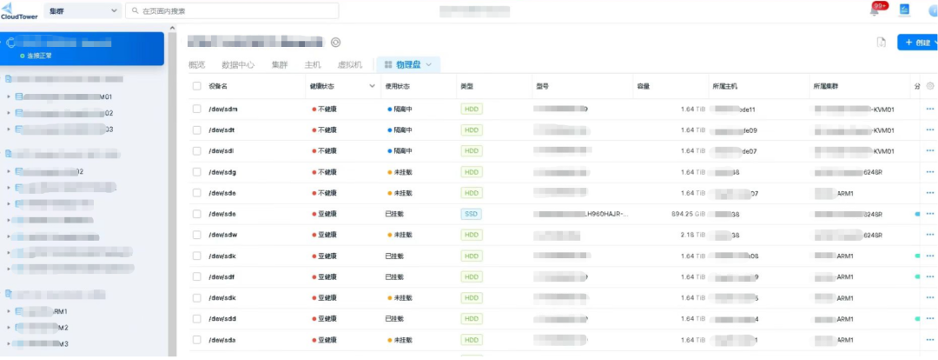Viewport: 938px width, 360px height.
Task: Open the notifications bell icon
Action: tap(874, 11)
